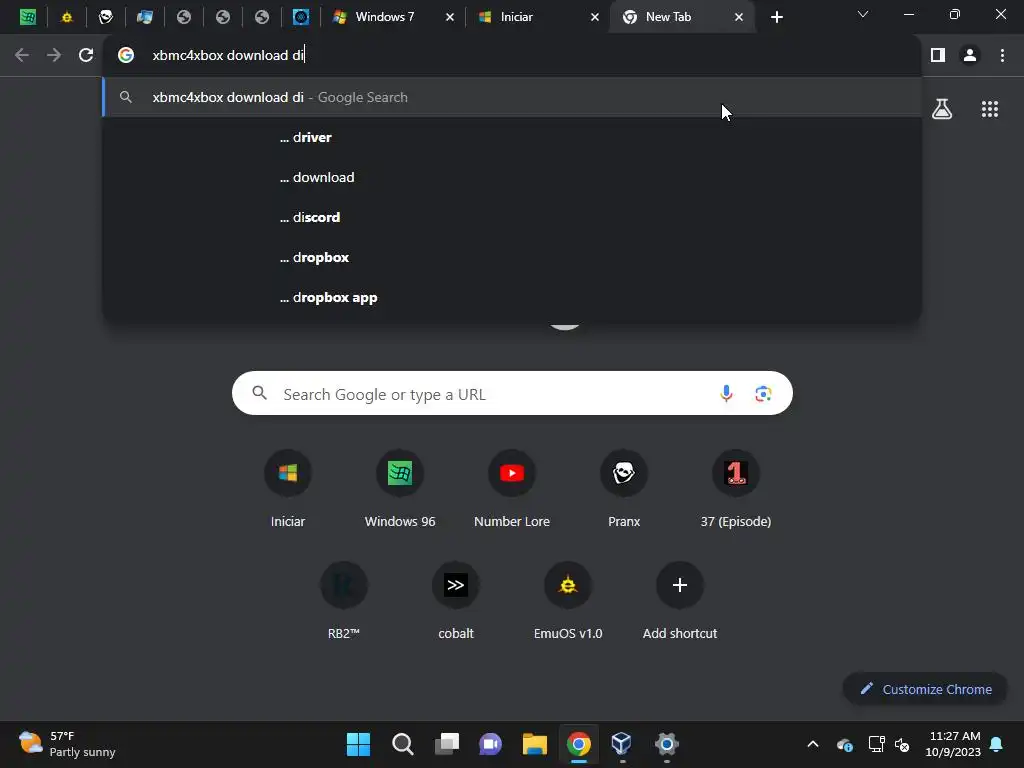The width and height of the screenshot is (1024, 768).
Task: Switch to the pinned Pranx tab
Action: (106, 17)
